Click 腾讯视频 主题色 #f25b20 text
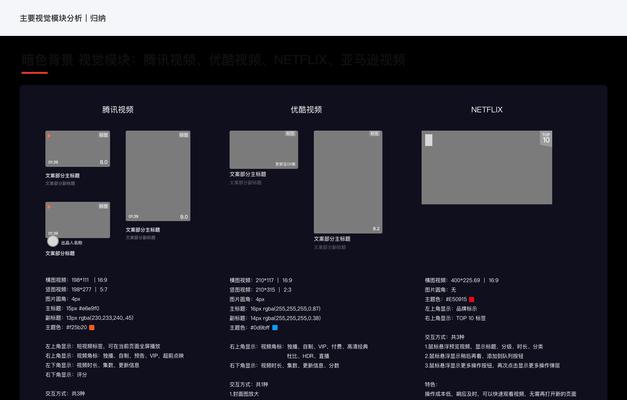This screenshot has height=400, width=627. coord(66,327)
